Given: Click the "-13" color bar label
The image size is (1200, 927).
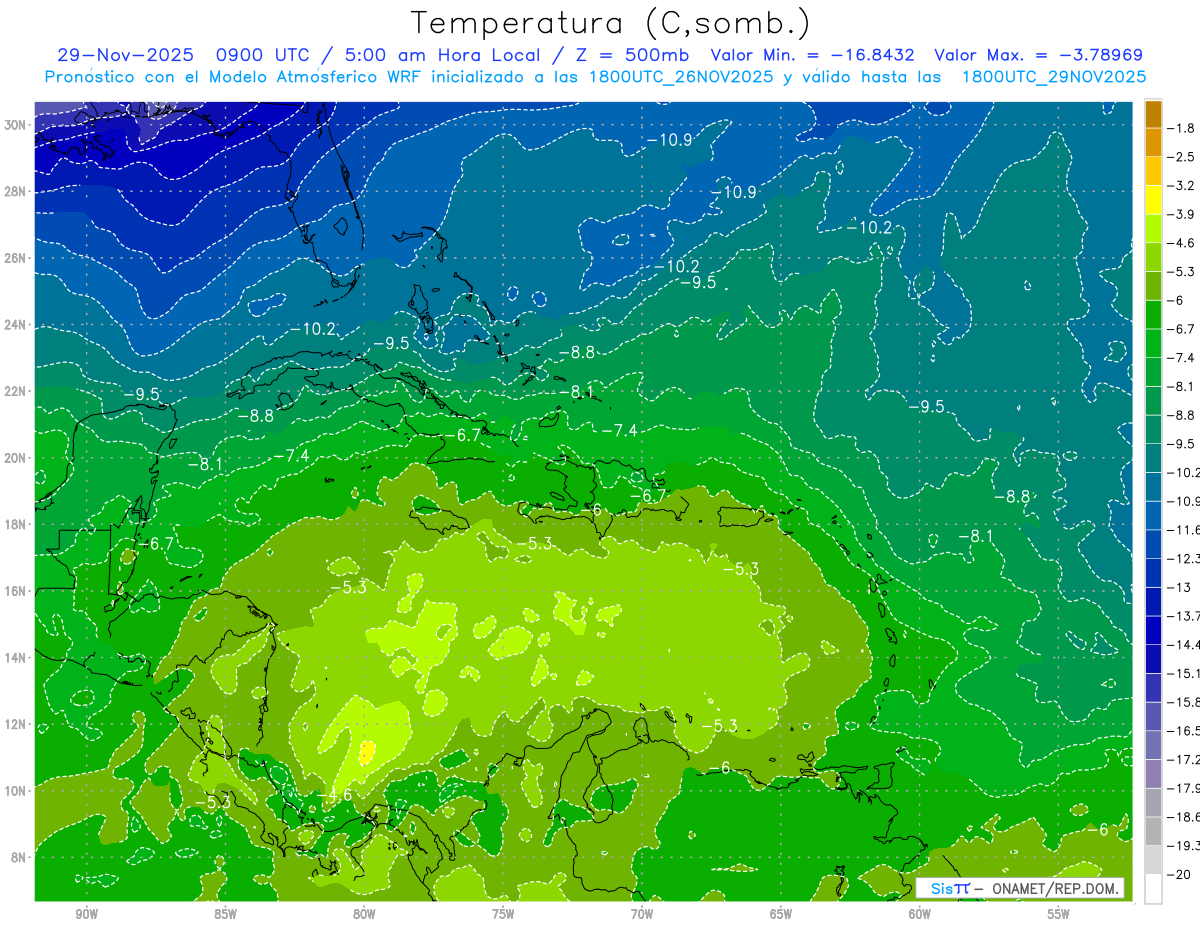Looking at the screenshot, I should pyautogui.click(x=1179, y=587).
